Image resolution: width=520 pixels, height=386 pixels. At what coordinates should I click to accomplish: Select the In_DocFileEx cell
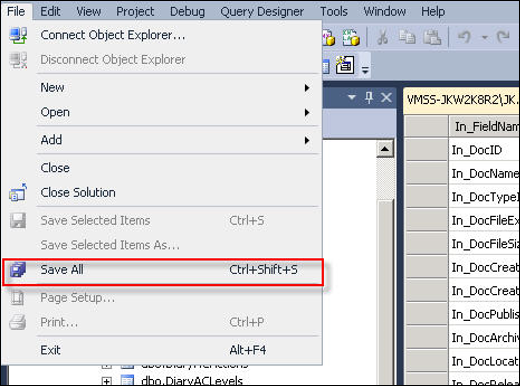(484, 220)
